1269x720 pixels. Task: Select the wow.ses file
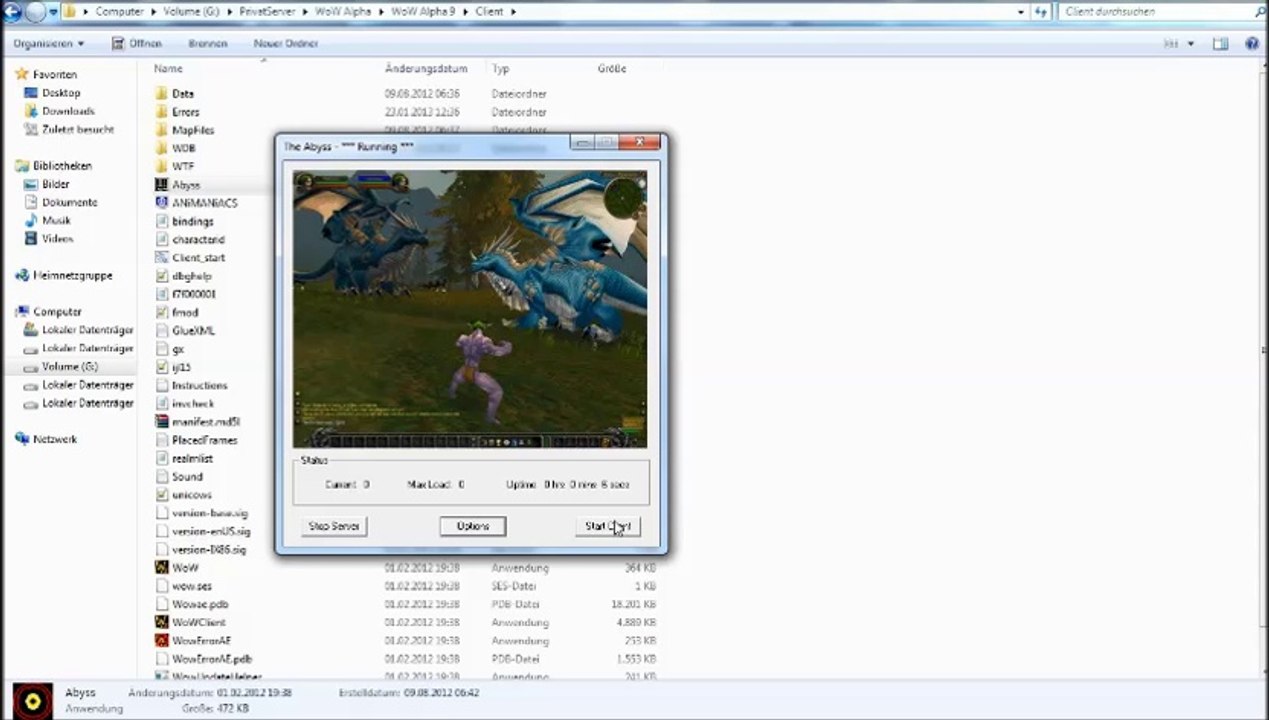[x=191, y=586]
